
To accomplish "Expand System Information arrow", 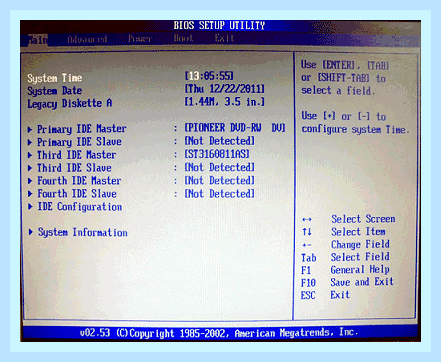I will pos(30,232).
